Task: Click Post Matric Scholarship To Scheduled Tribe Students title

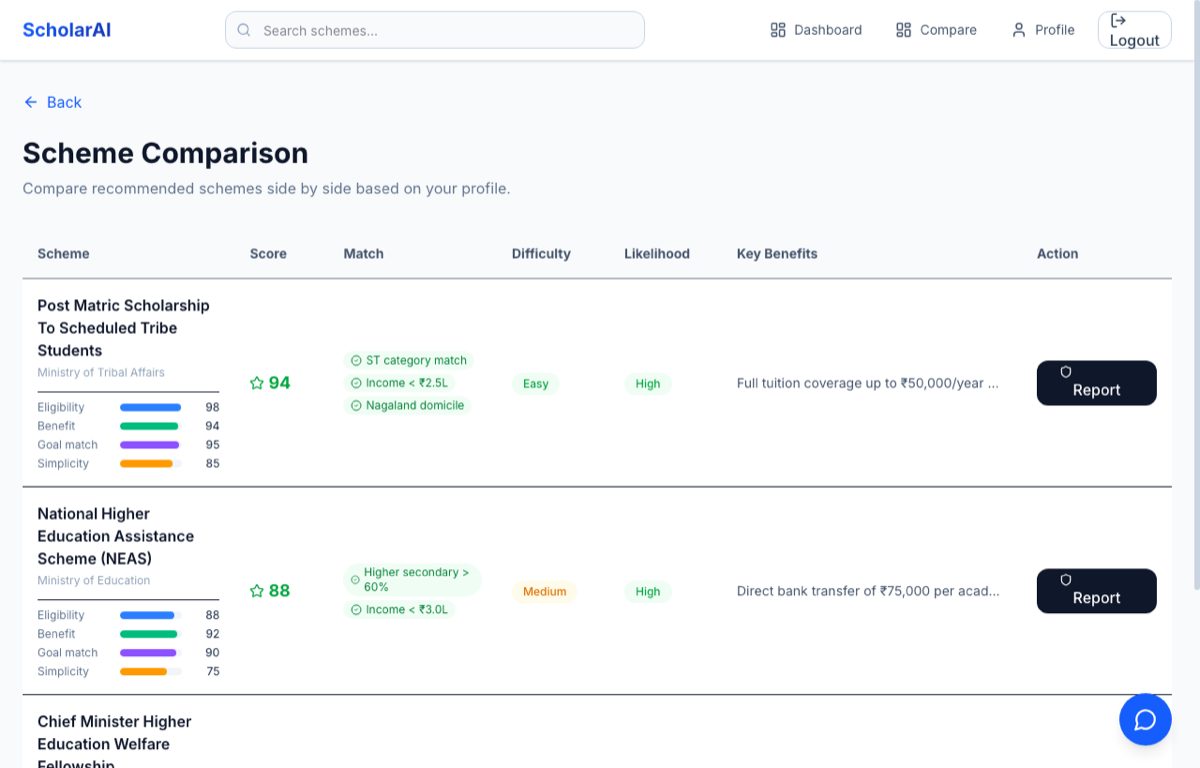Action: coord(123,328)
